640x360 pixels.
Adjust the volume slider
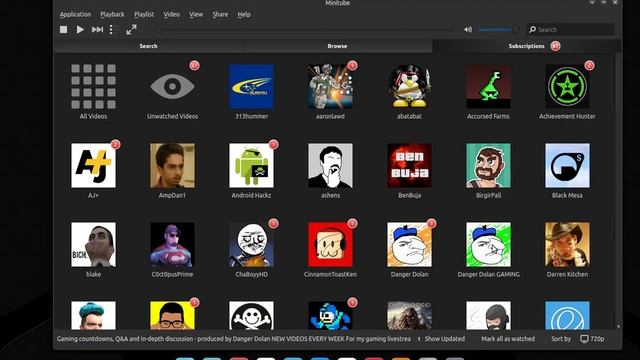[498, 29]
